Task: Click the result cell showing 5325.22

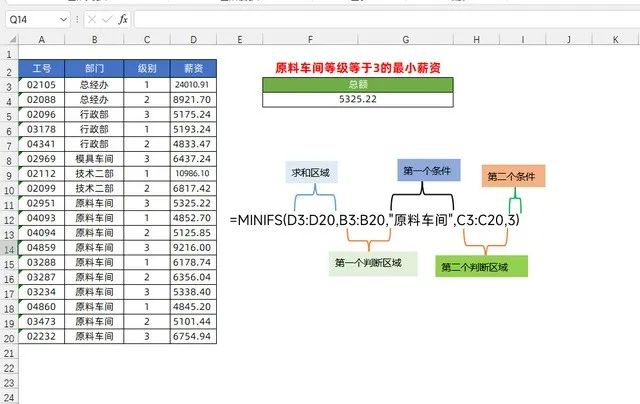Action: (357, 100)
